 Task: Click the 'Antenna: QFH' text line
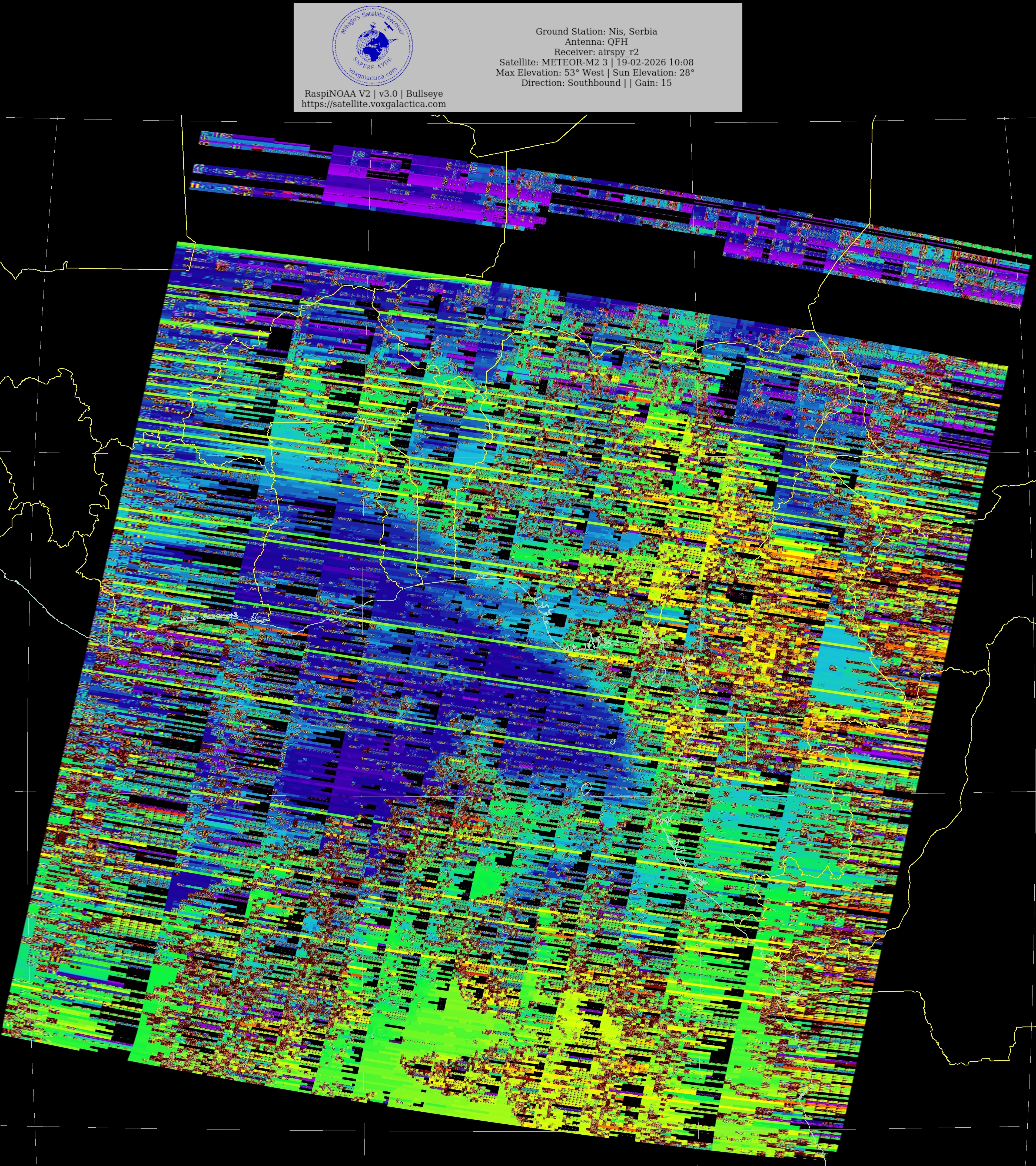click(x=596, y=42)
